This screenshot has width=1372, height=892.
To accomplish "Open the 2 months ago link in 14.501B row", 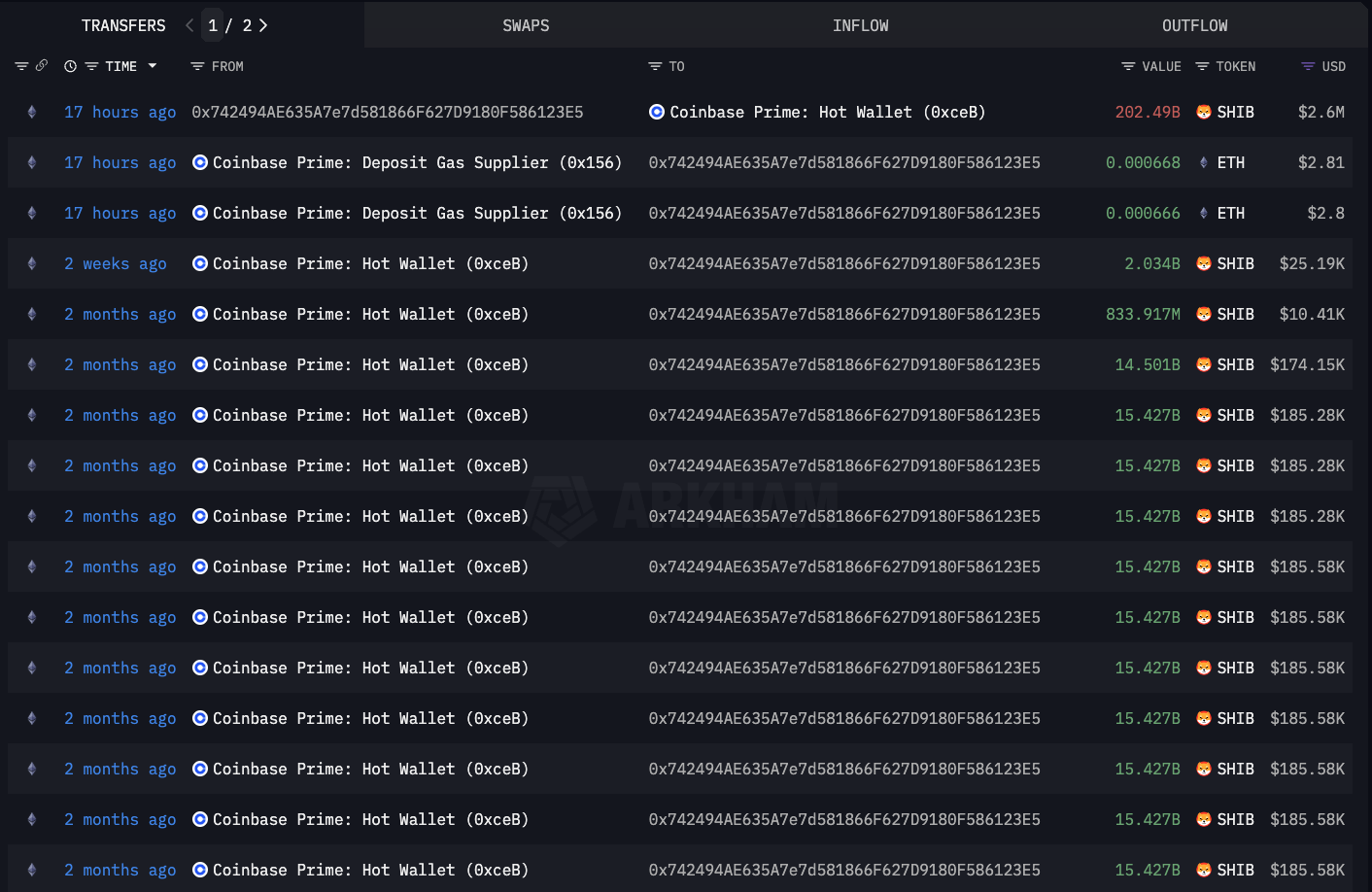I will pos(120,364).
